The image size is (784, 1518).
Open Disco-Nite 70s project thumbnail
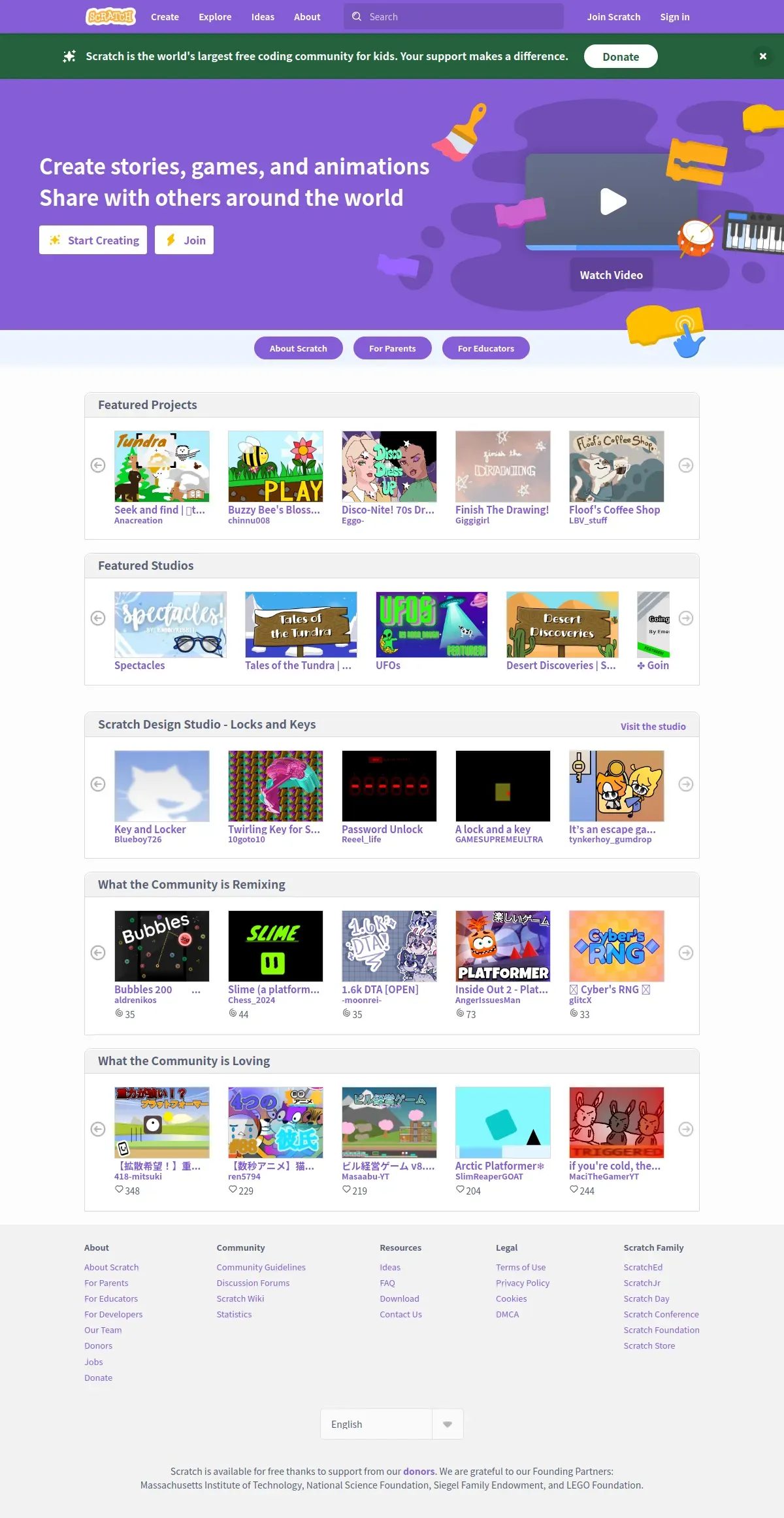tap(389, 467)
